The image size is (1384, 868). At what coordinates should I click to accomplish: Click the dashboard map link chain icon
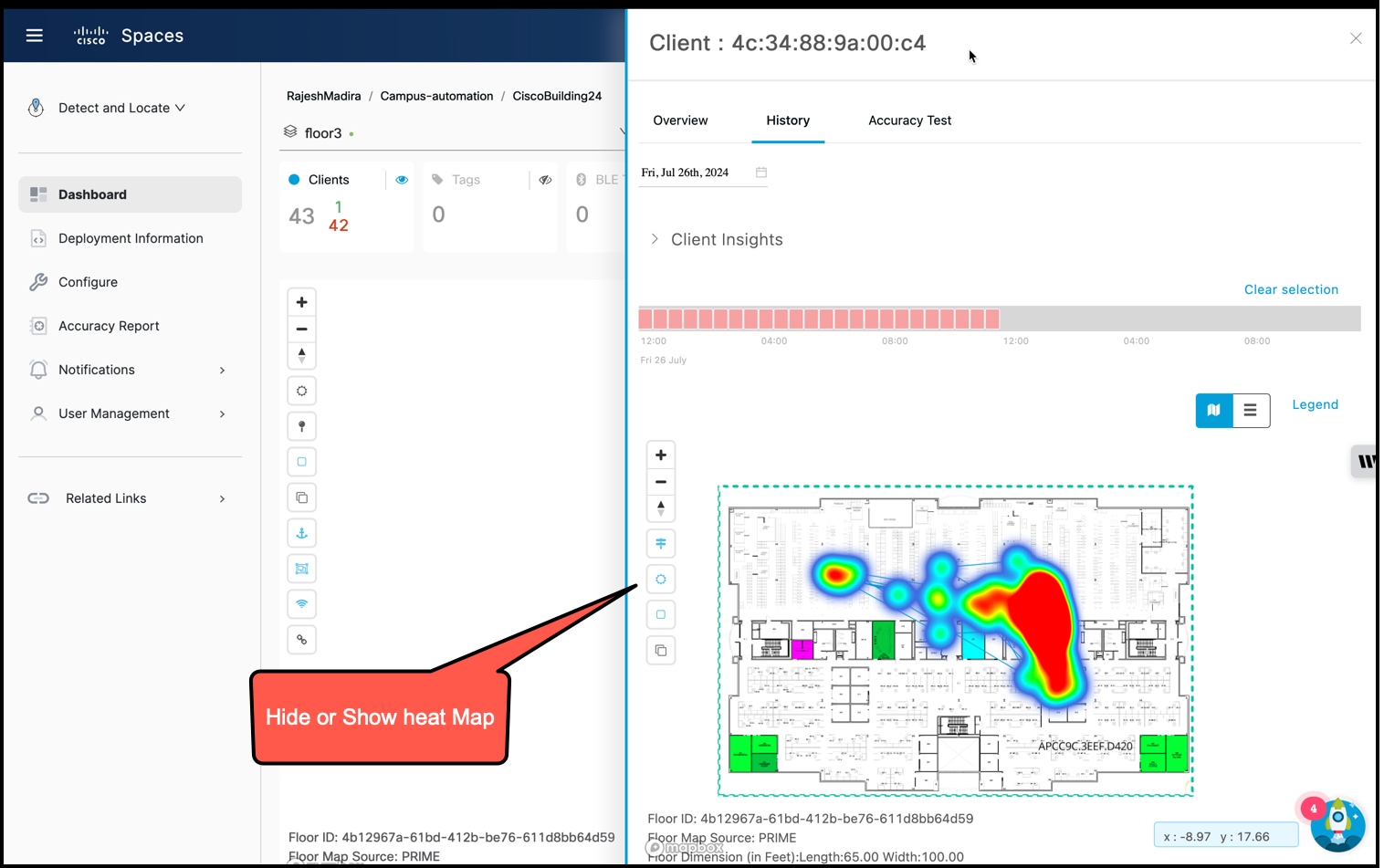(x=302, y=640)
